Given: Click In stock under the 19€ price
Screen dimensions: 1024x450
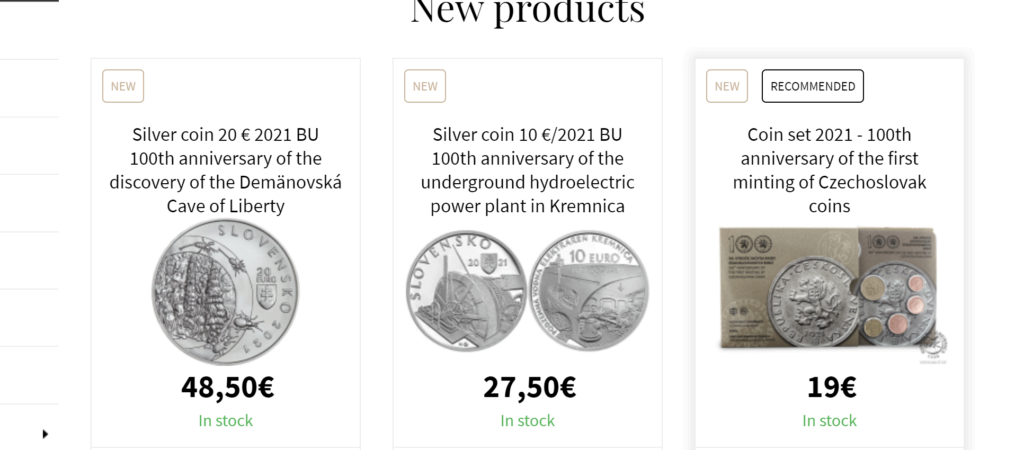Looking at the screenshot, I should [x=830, y=421].
